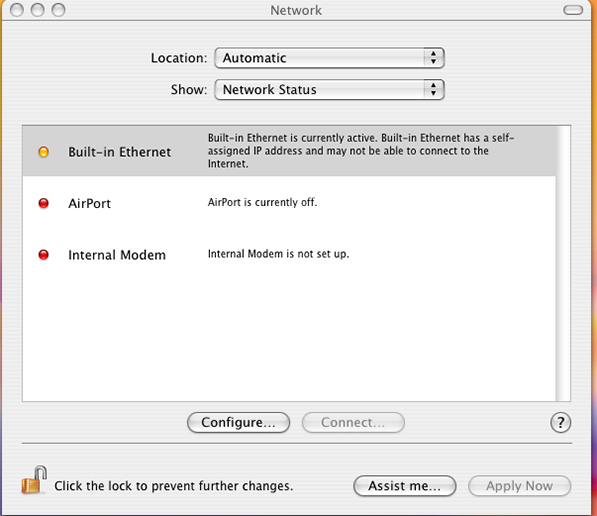Open the Location dropdown set to Automatic
Screen dimensions: 597x516
pos(329,58)
